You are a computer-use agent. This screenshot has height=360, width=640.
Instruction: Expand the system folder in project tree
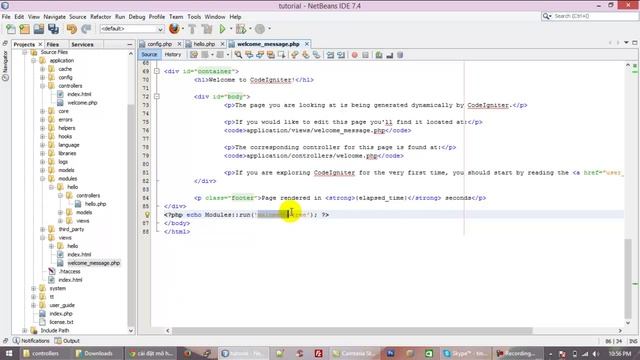pyautogui.click(x=34, y=289)
